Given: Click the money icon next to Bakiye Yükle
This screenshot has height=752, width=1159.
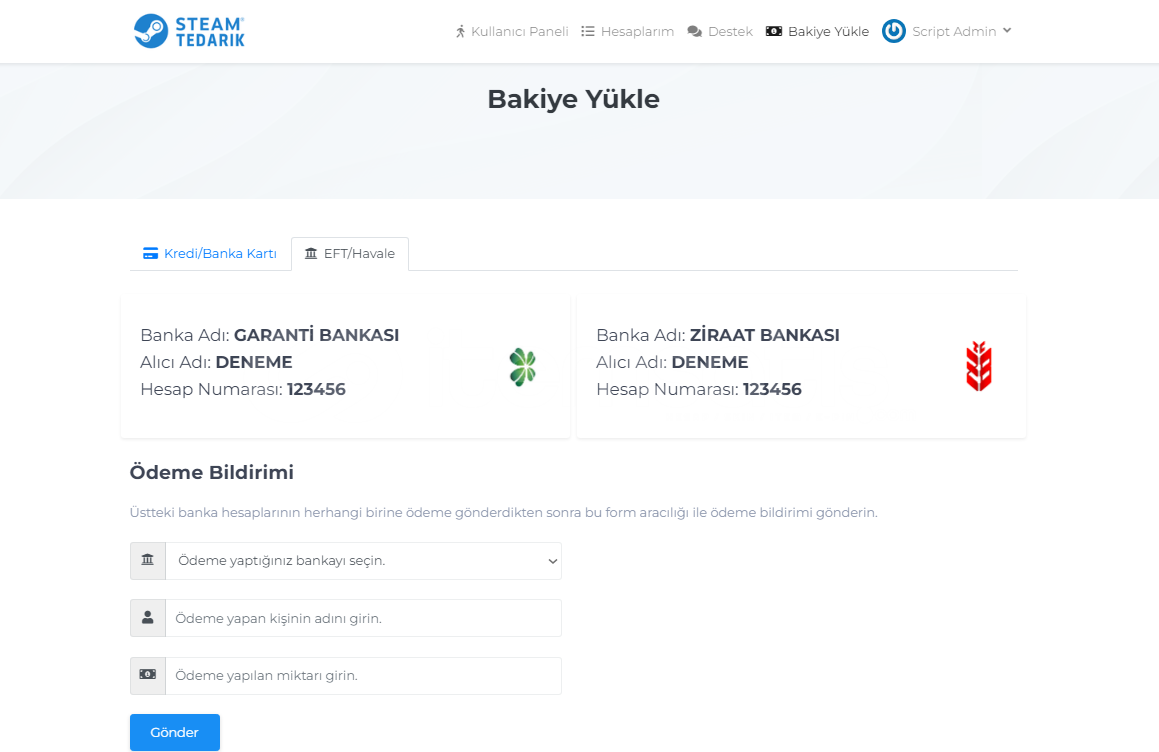Looking at the screenshot, I should click(774, 31).
